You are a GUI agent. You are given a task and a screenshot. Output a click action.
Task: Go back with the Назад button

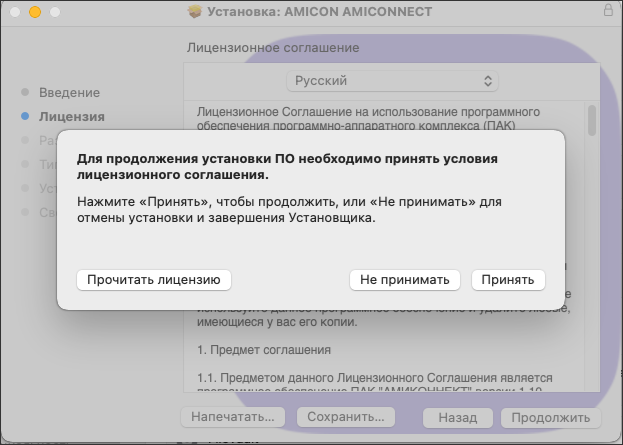pos(458,418)
